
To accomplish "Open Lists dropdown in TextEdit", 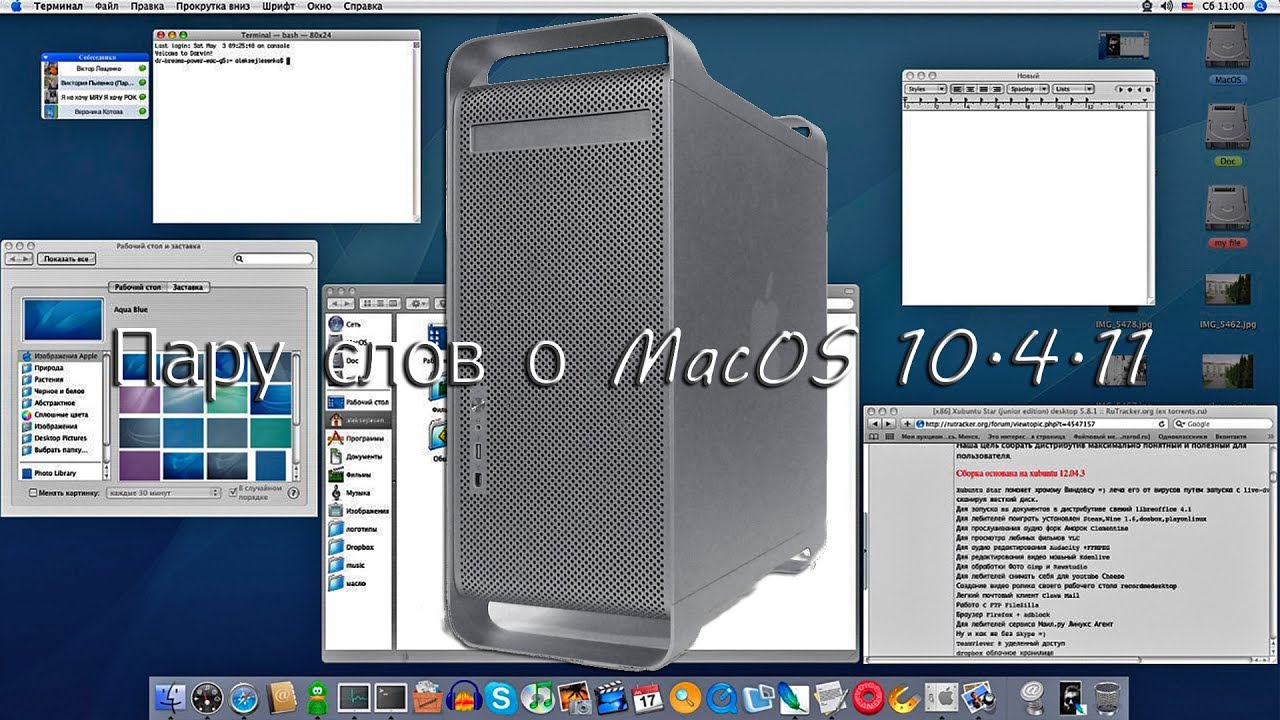I will (x=1074, y=89).
